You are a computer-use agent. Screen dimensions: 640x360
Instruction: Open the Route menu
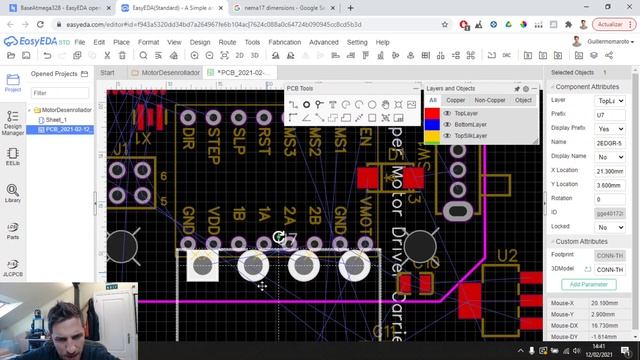(227, 42)
